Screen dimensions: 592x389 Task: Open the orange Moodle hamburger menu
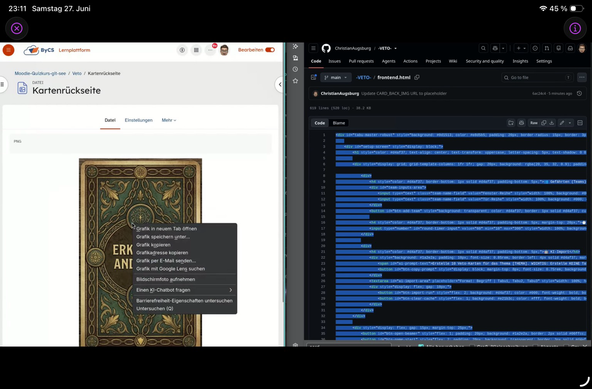[8, 50]
